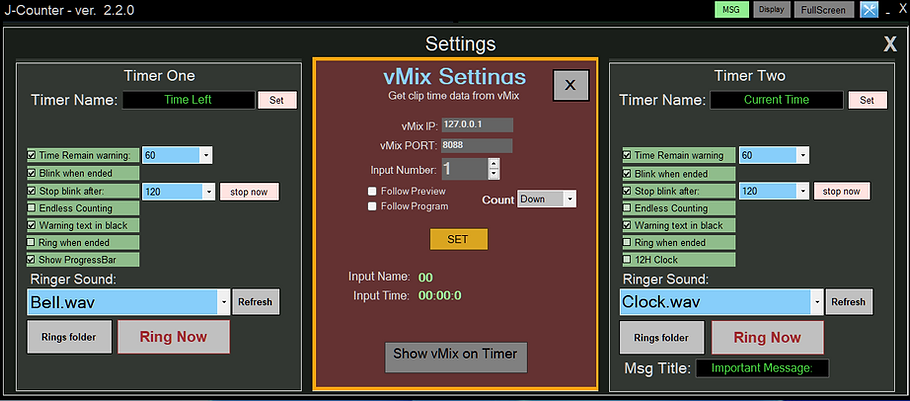Click the Display button in title bar
Viewport: 910px width, 401px height.
tap(771, 9)
